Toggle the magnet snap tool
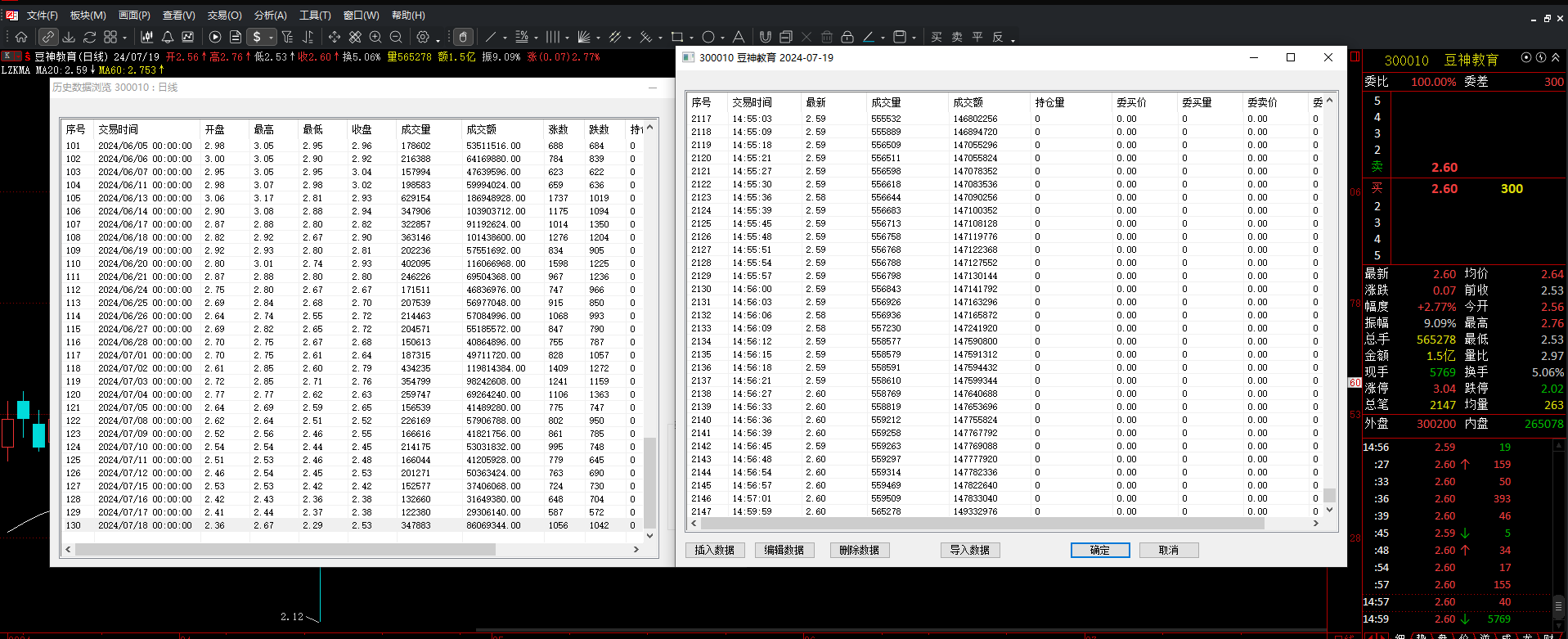Viewport: 1568px width, 639px height. [x=766, y=37]
